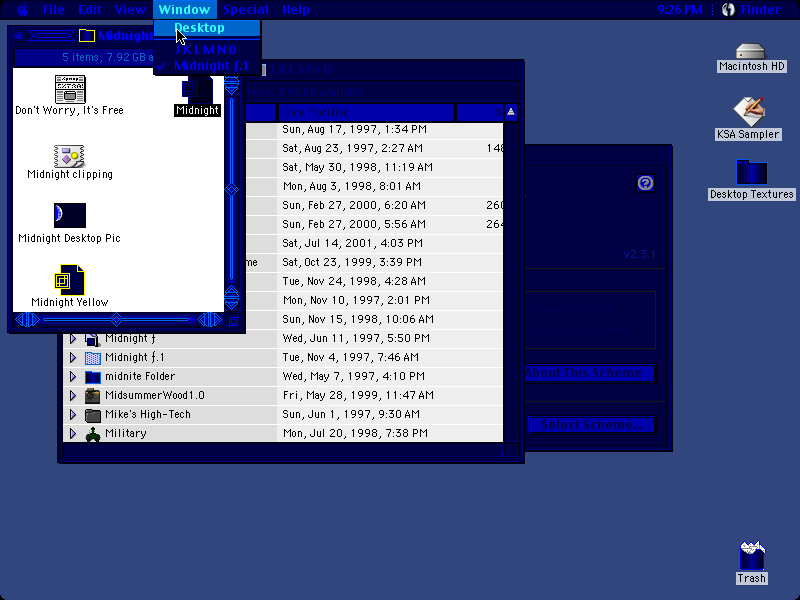
Task: Click the menu bar clock
Action: pos(680,10)
